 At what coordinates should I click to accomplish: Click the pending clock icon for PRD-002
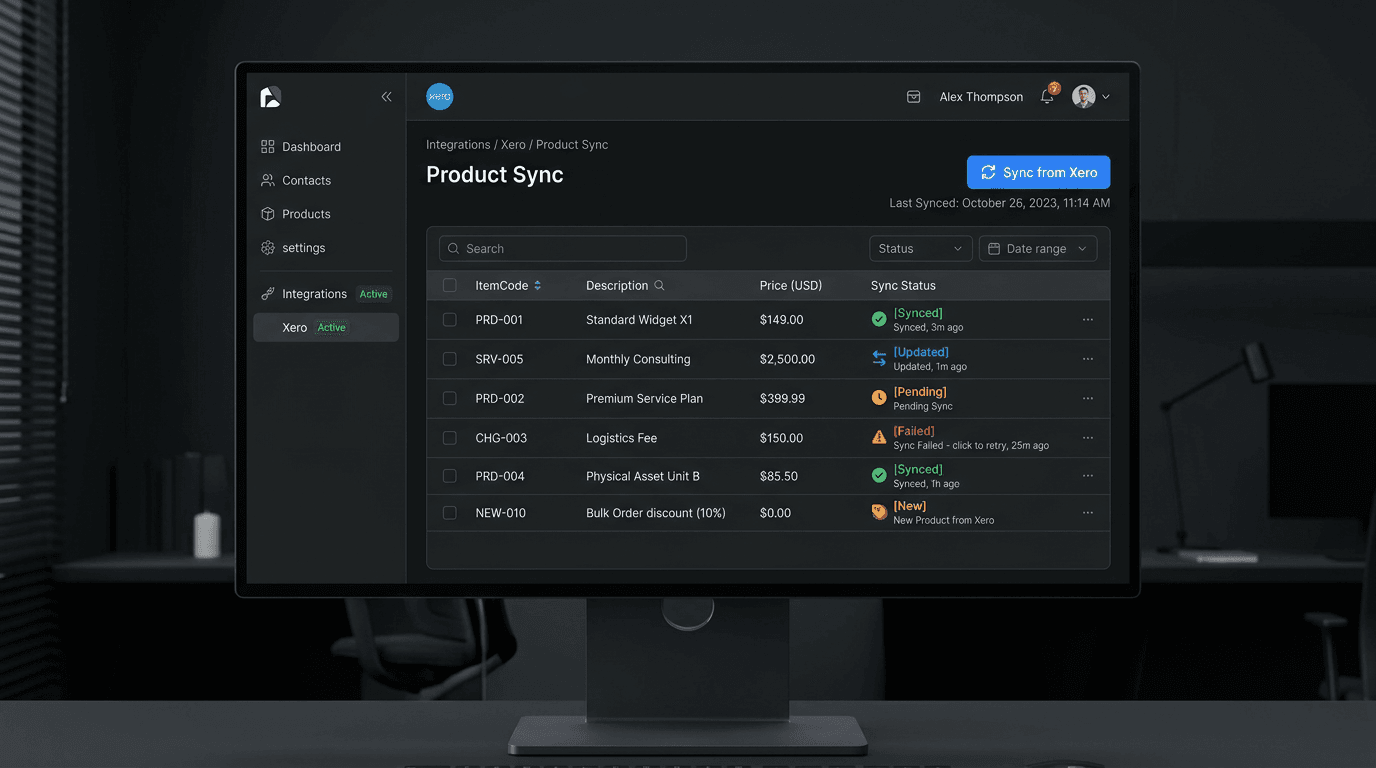point(878,397)
